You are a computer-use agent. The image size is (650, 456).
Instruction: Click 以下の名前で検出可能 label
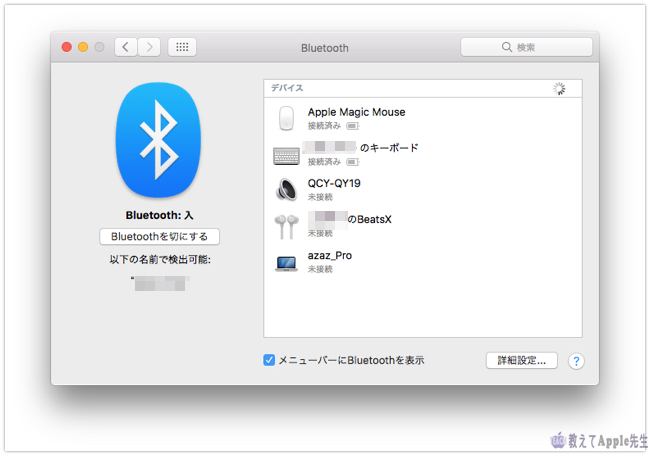160,260
